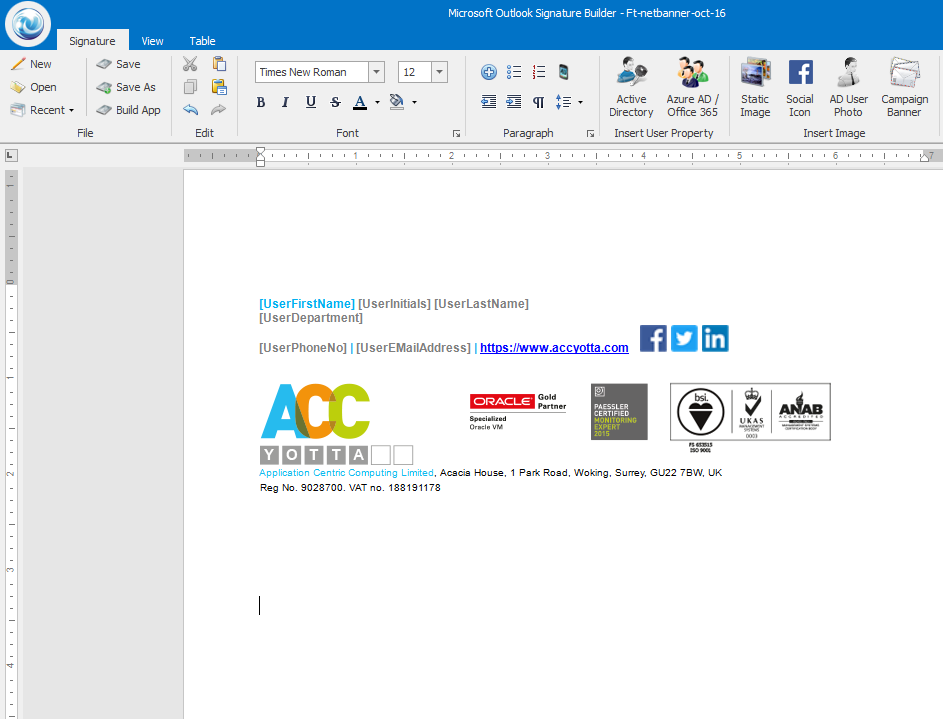Toggle show paragraph marks
Screen dimensions: 943x719
click(x=539, y=102)
